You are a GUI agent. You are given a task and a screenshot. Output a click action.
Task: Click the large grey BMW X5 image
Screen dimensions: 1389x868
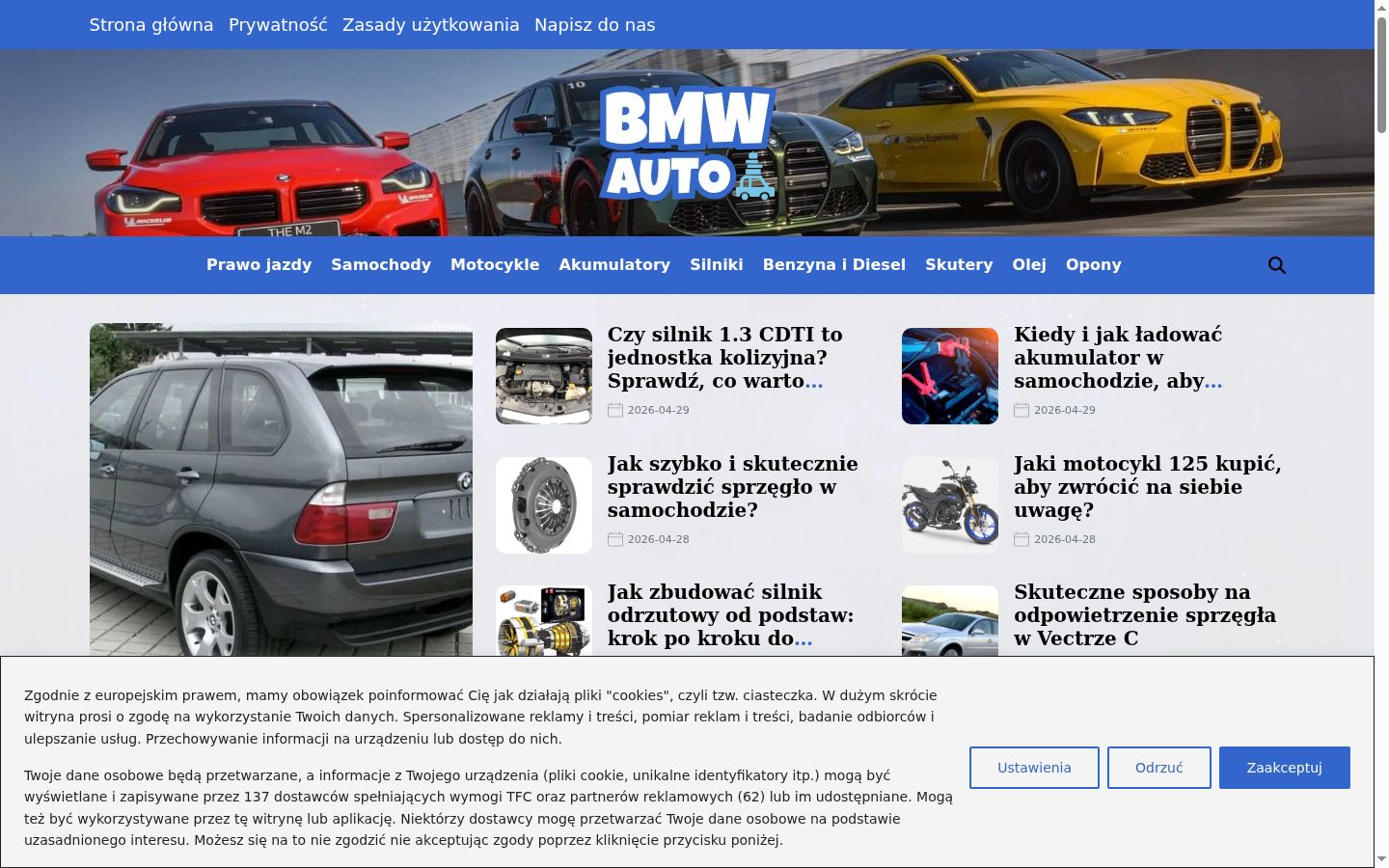pyautogui.click(x=281, y=490)
